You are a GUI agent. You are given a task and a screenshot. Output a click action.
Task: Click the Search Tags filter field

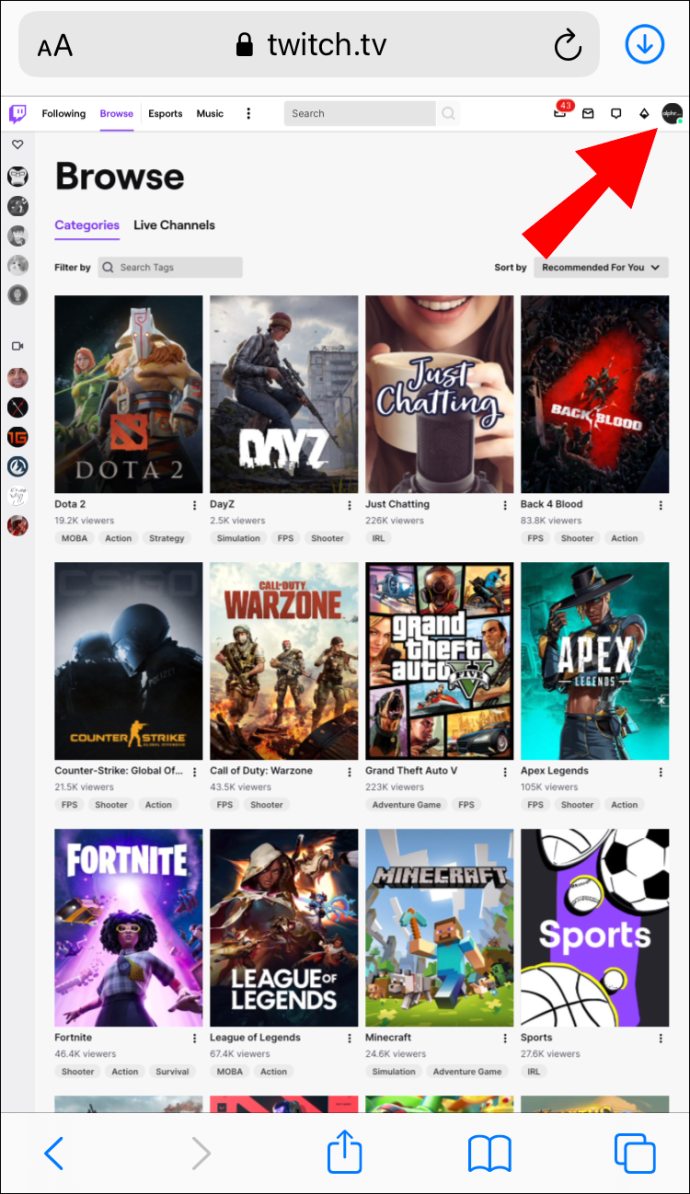[x=170, y=267]
